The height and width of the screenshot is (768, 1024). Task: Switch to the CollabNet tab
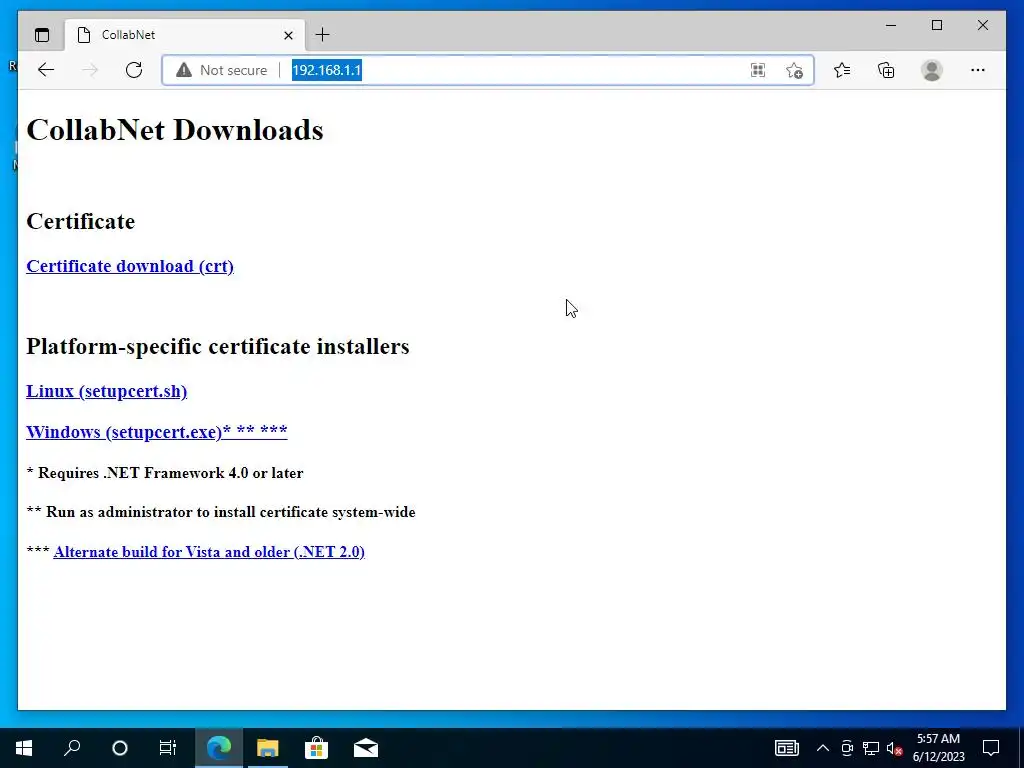click(x=183, y=35)
